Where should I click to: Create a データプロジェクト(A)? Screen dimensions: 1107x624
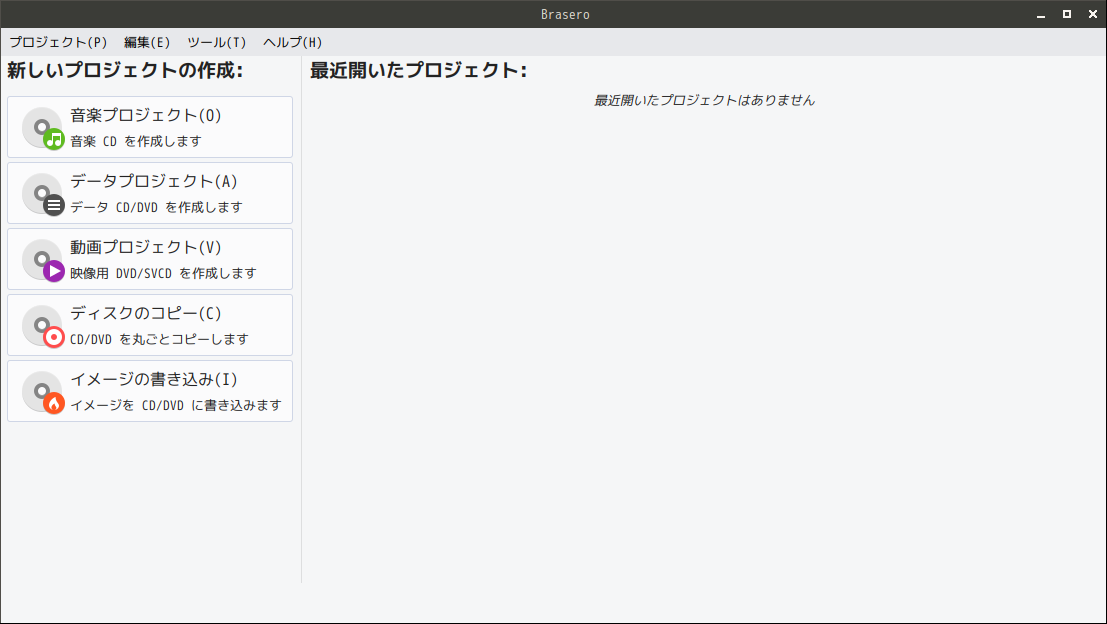150,193
